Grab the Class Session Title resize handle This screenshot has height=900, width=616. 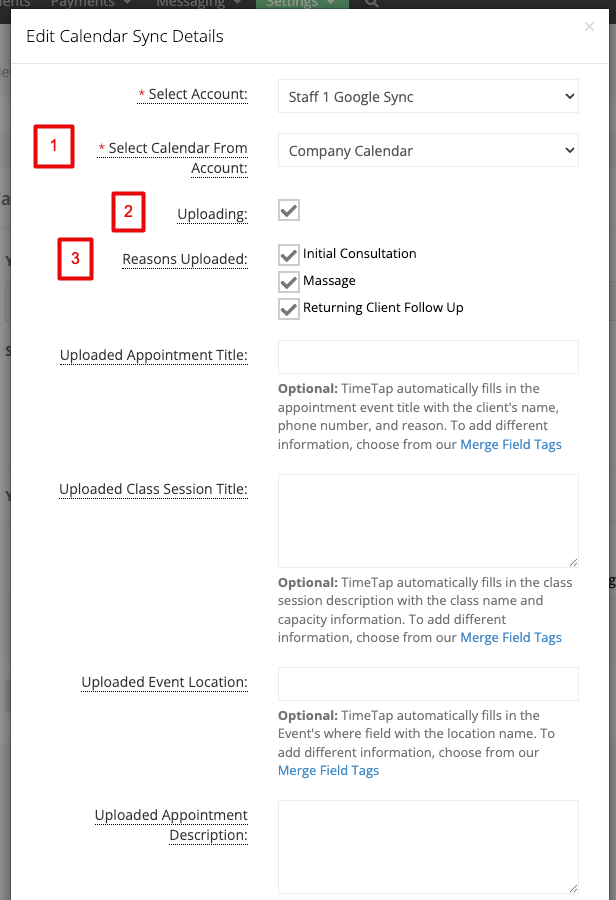point(573,562)
